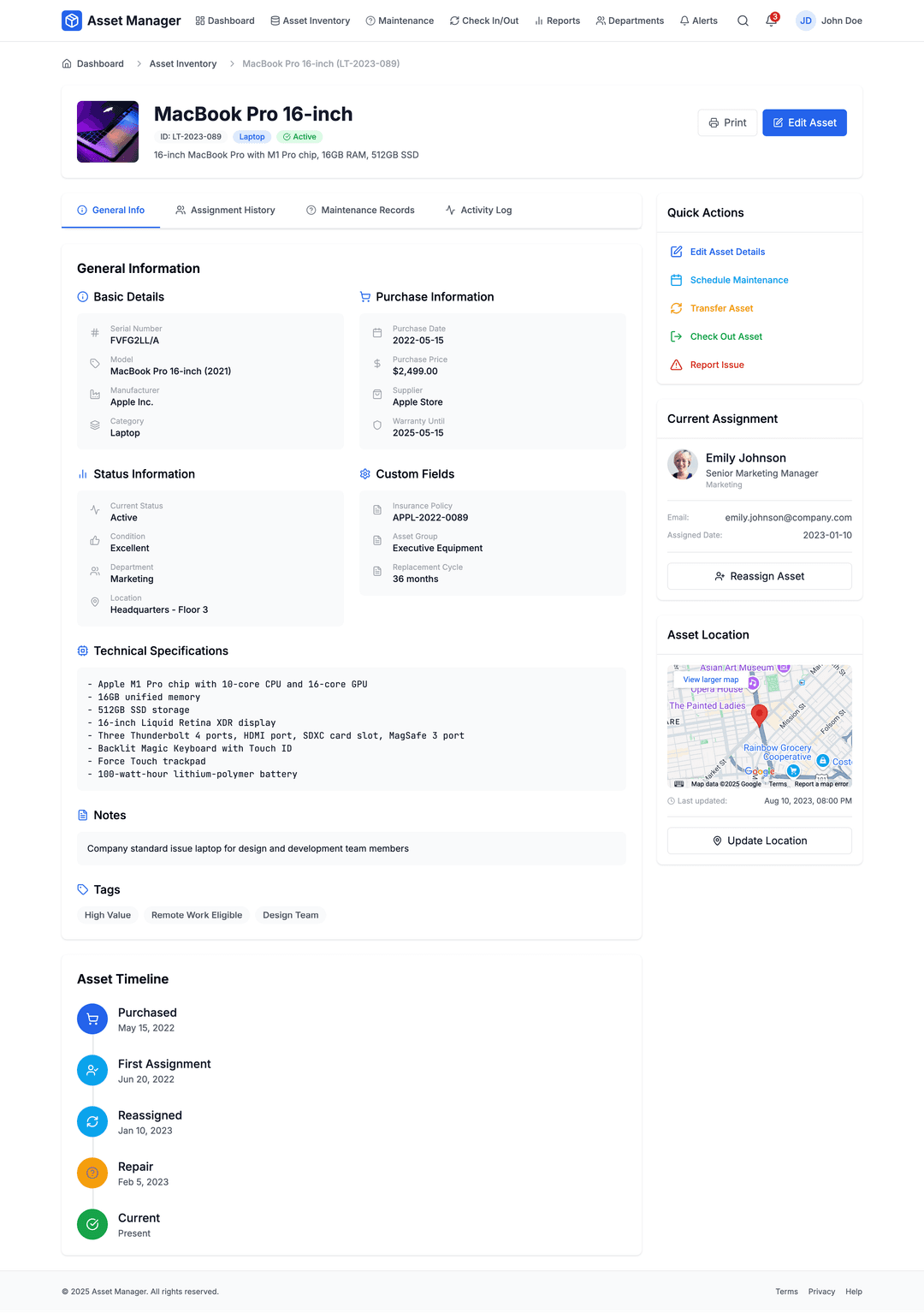
Task: Open Schedule Maintenance calendar icon
Action: pos(676,280)
